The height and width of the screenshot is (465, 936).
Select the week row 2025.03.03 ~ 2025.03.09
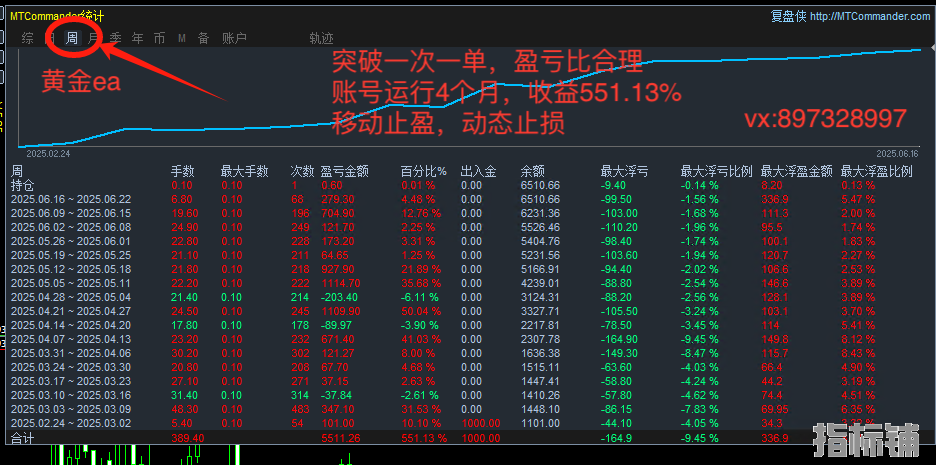pos(468,409)
